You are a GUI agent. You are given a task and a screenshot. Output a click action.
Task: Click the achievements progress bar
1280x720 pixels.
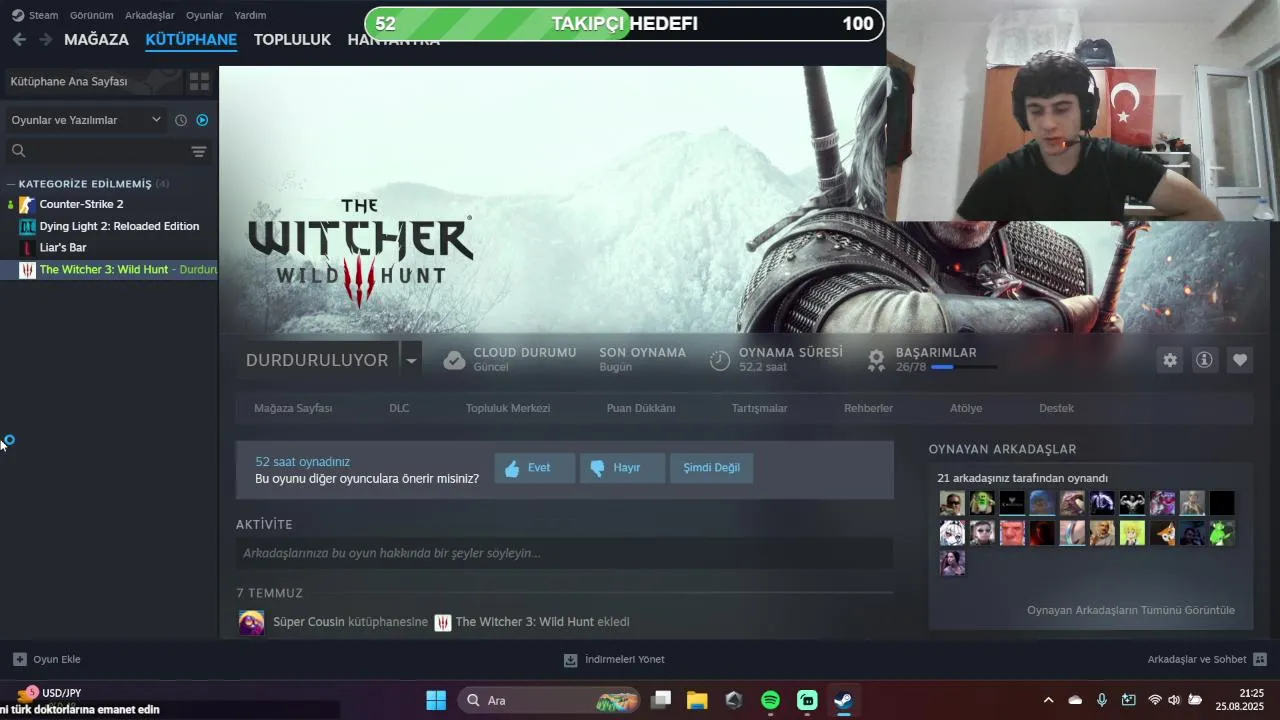[964, 367]
